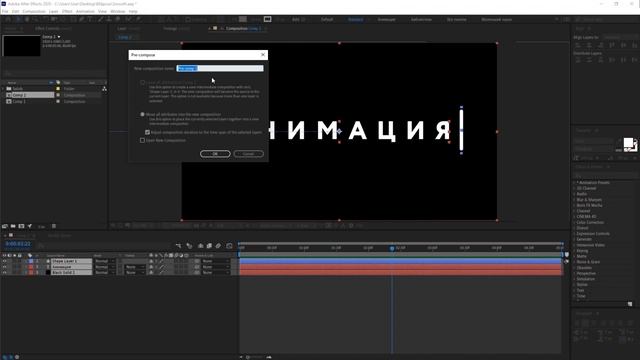Open the Effect menu
Viewport: 640px width, 360px height.
click(x=67, y=11)
